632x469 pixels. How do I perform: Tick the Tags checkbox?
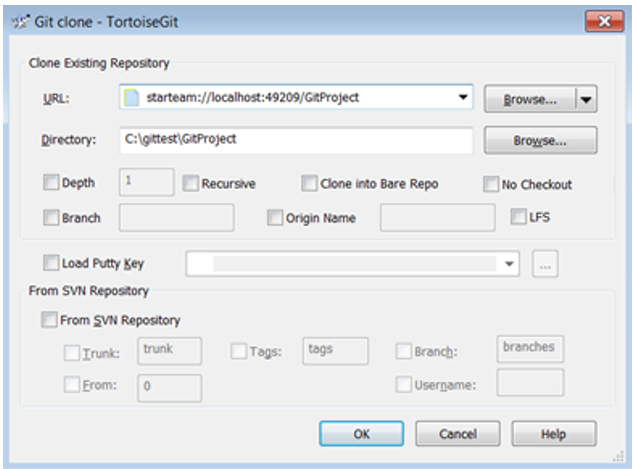pyautogui.click(x=239, y=351)
